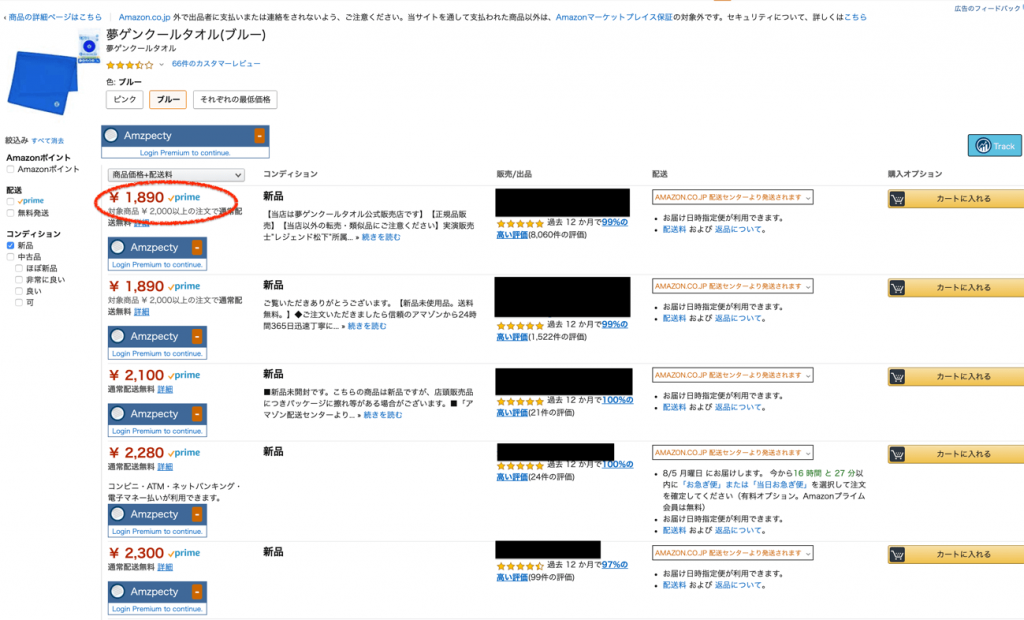Click Amzpecty minus icon under the ¥2,280 offer

point(197,515)
